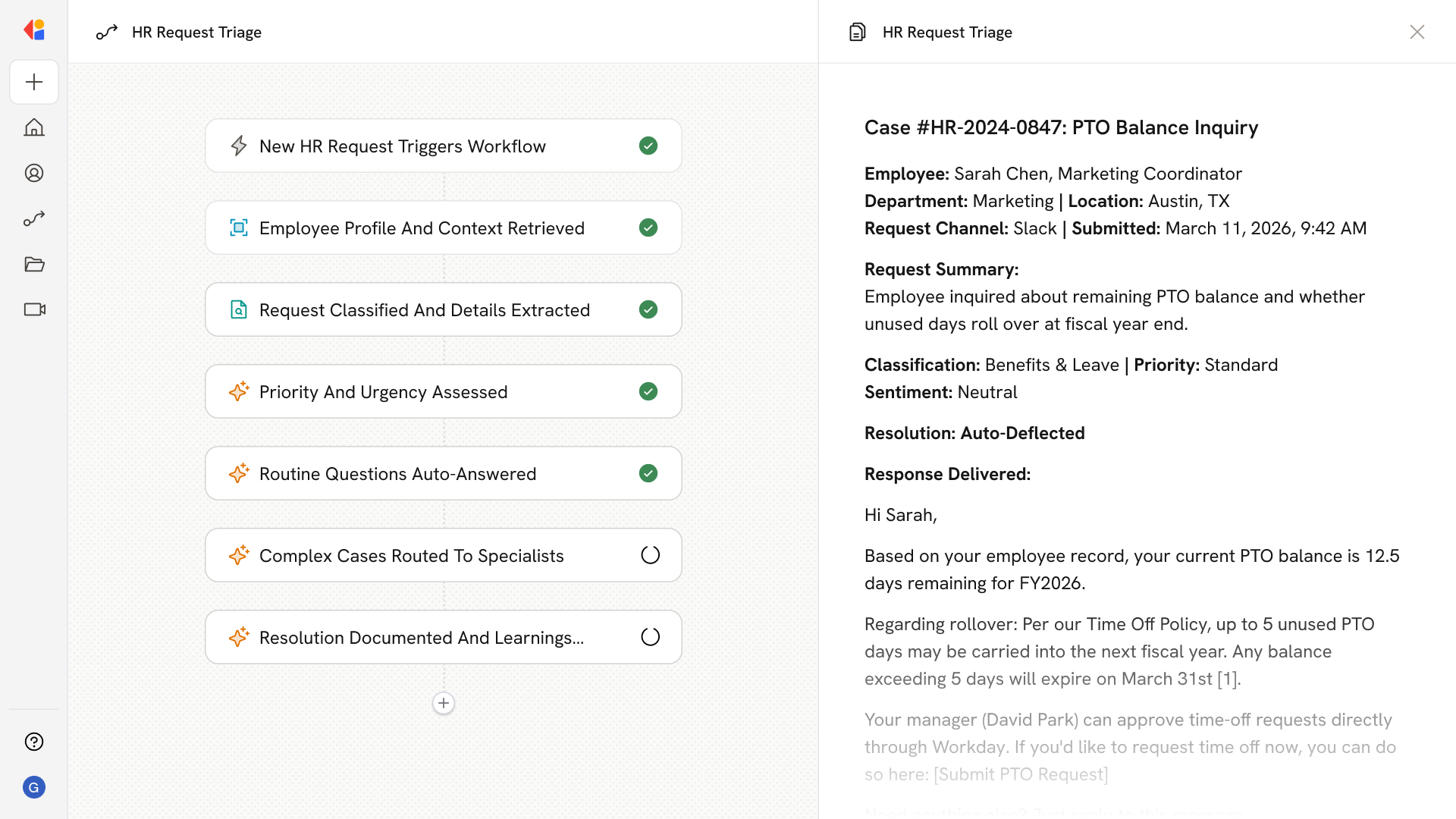Screen dimensions: 1456x819
Task: Open the folder icon in sidebar
Action: 34,264
